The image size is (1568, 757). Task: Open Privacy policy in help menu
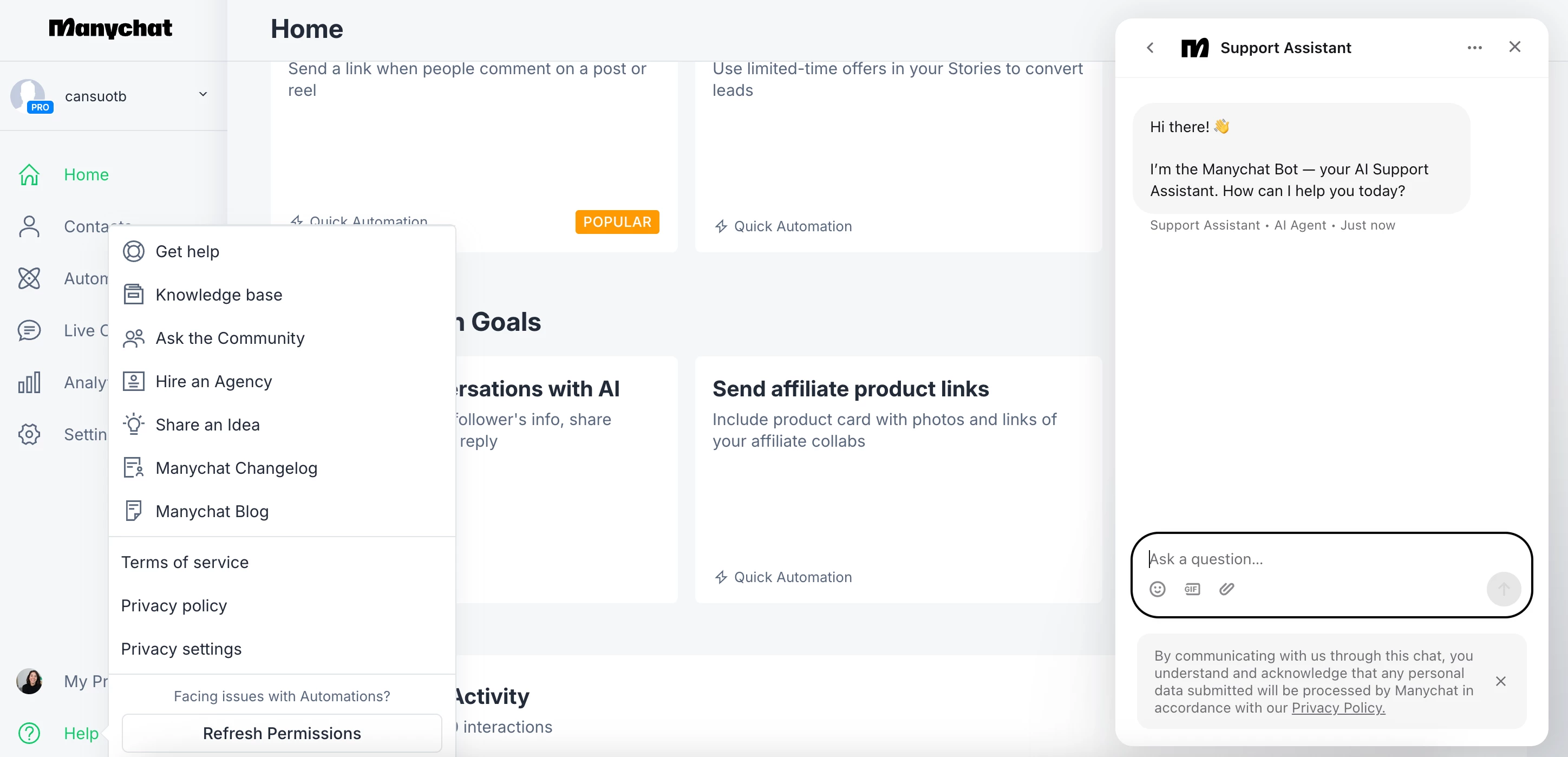point(174,605)
